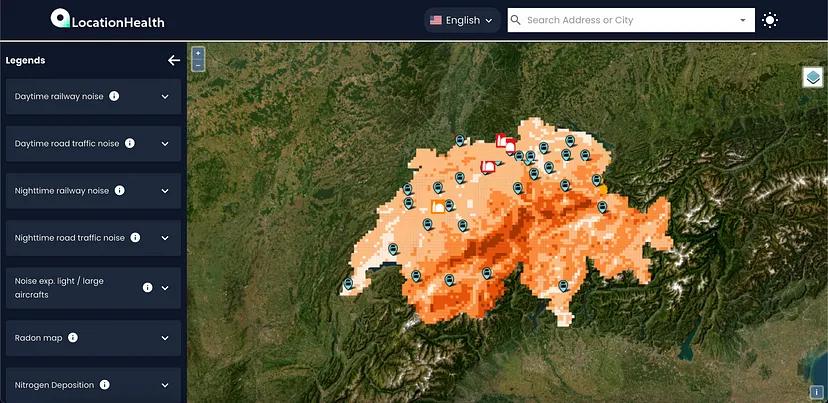Image resolution: width=828 pixels, height=403 pixels.
Task: Expand Noise exp. light / large aircrafts chevron
Action: (x=165, y=288)
